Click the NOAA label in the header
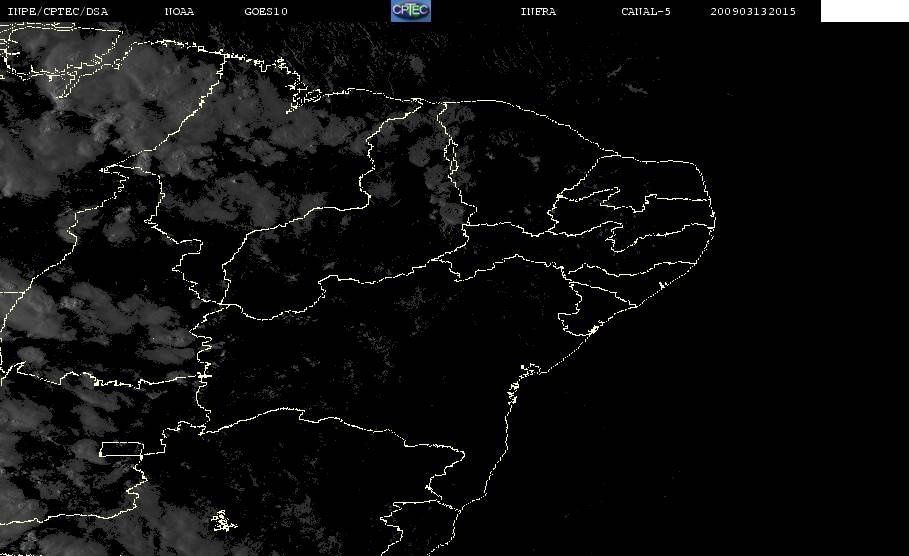Screen dimensions: 909x556 [179, 11]
